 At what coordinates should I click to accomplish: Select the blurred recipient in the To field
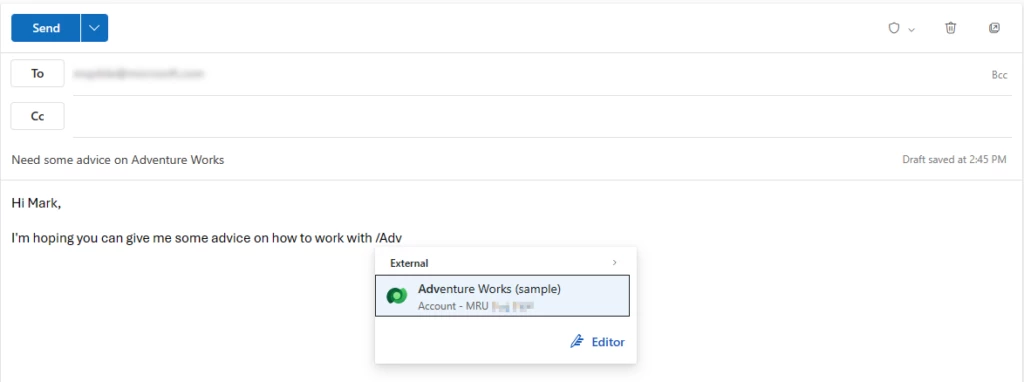(138, 74)
